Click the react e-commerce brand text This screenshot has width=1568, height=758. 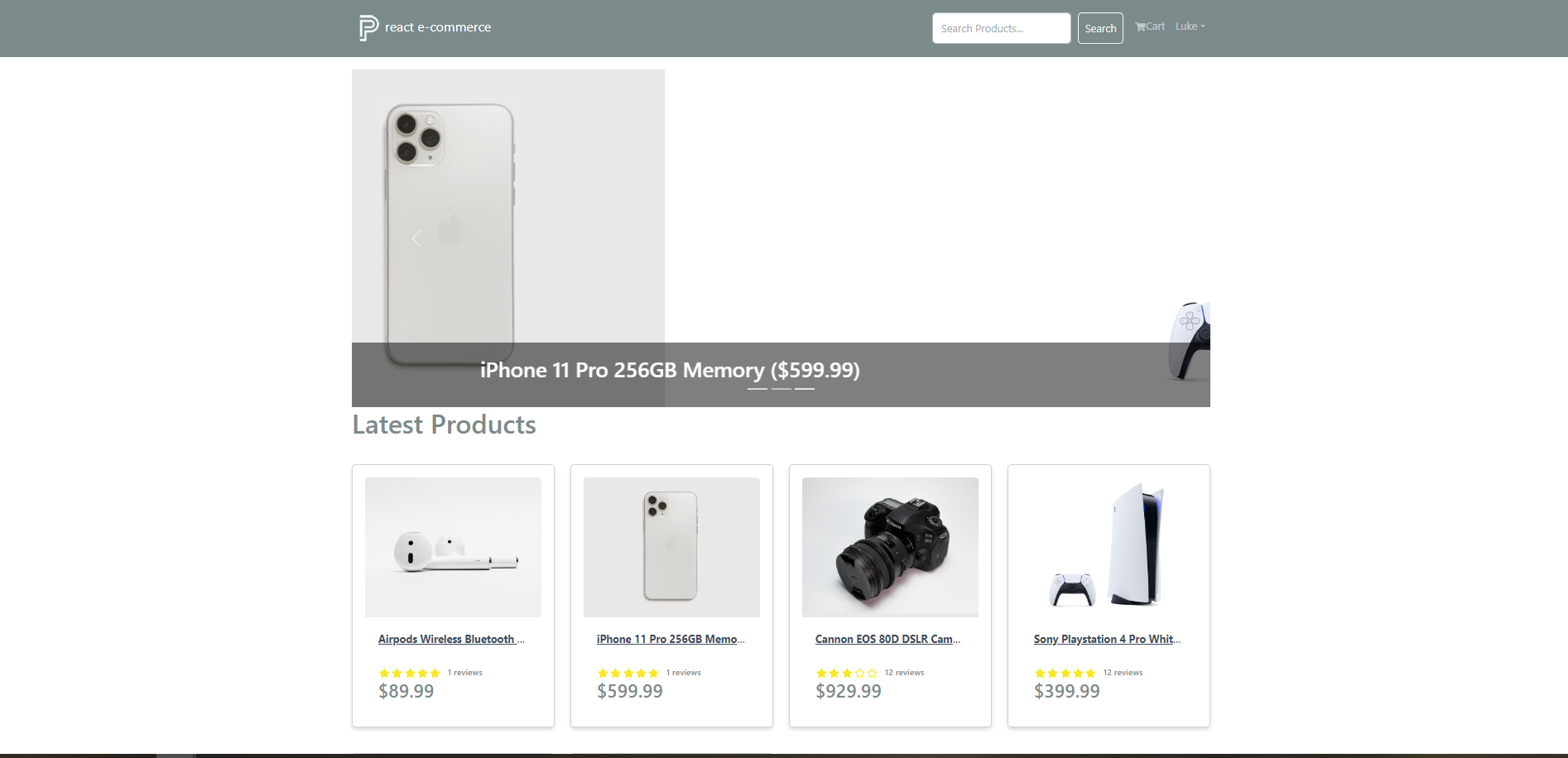pyautogui.click(x=437, y=27)
